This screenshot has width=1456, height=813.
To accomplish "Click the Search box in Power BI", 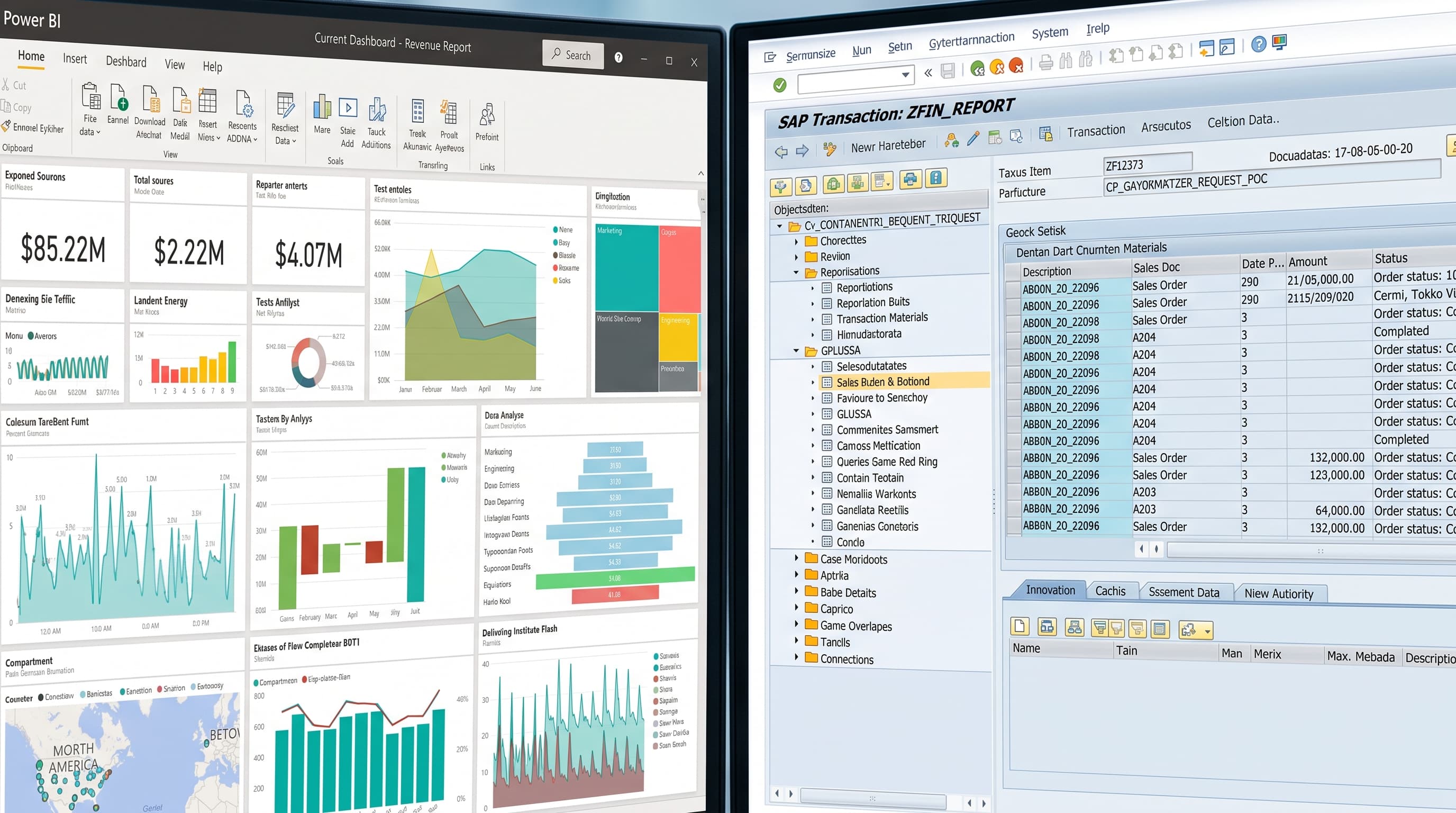I will pos(572,55).
